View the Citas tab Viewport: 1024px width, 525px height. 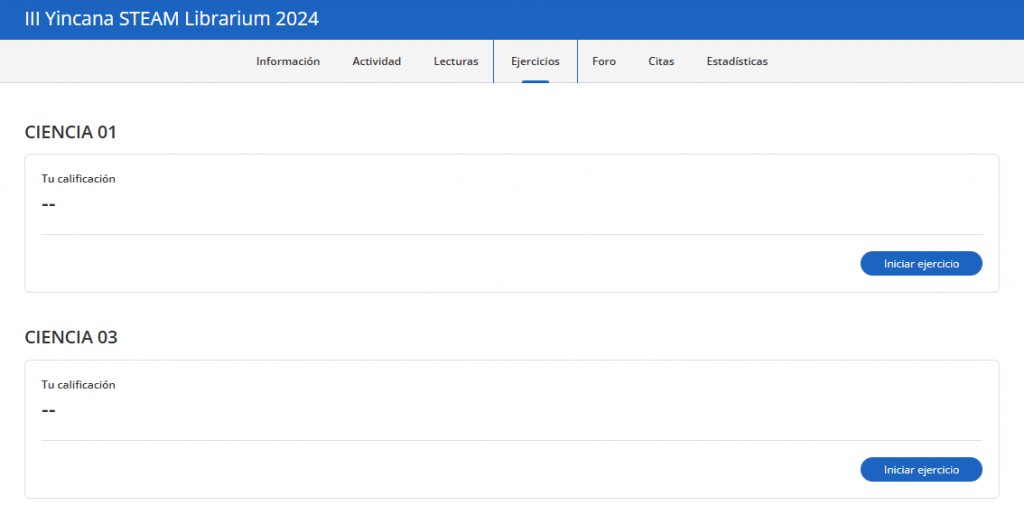[661, 61]
